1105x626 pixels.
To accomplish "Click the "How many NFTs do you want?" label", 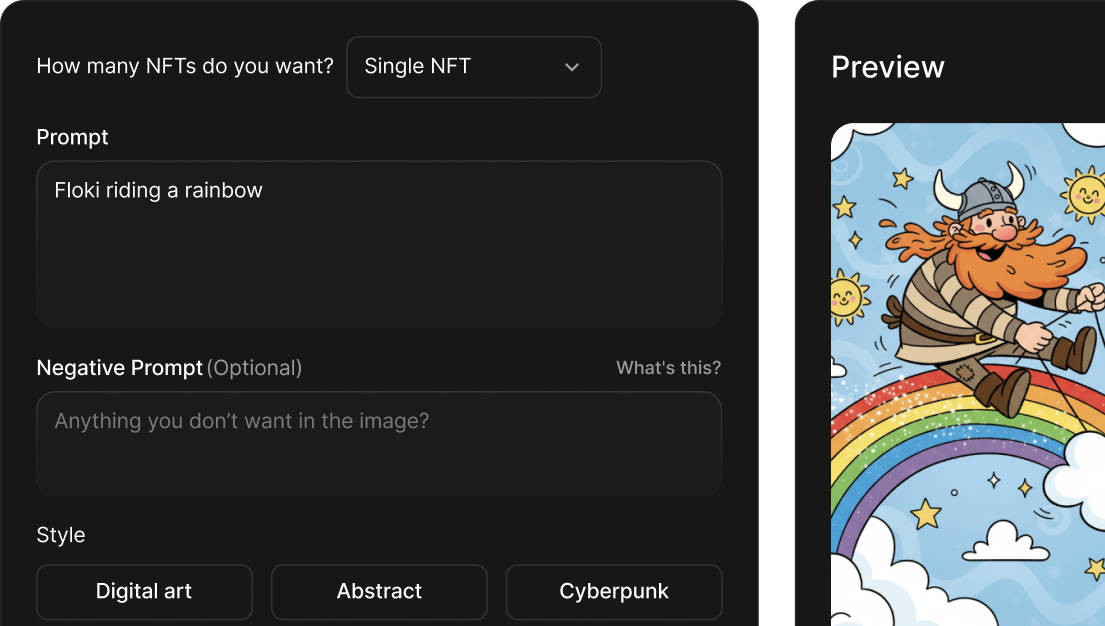I will (x=185, y=67).
